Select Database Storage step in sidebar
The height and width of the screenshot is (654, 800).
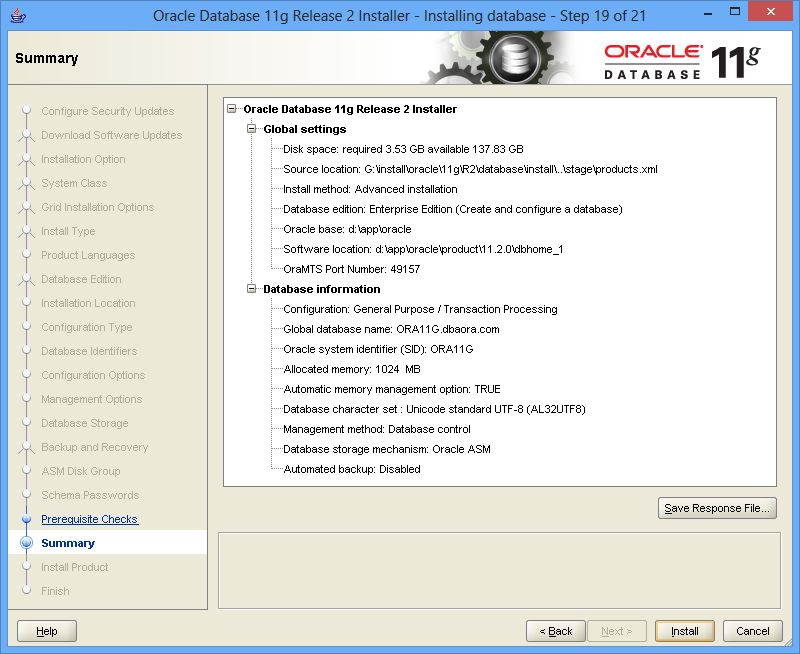85,422
